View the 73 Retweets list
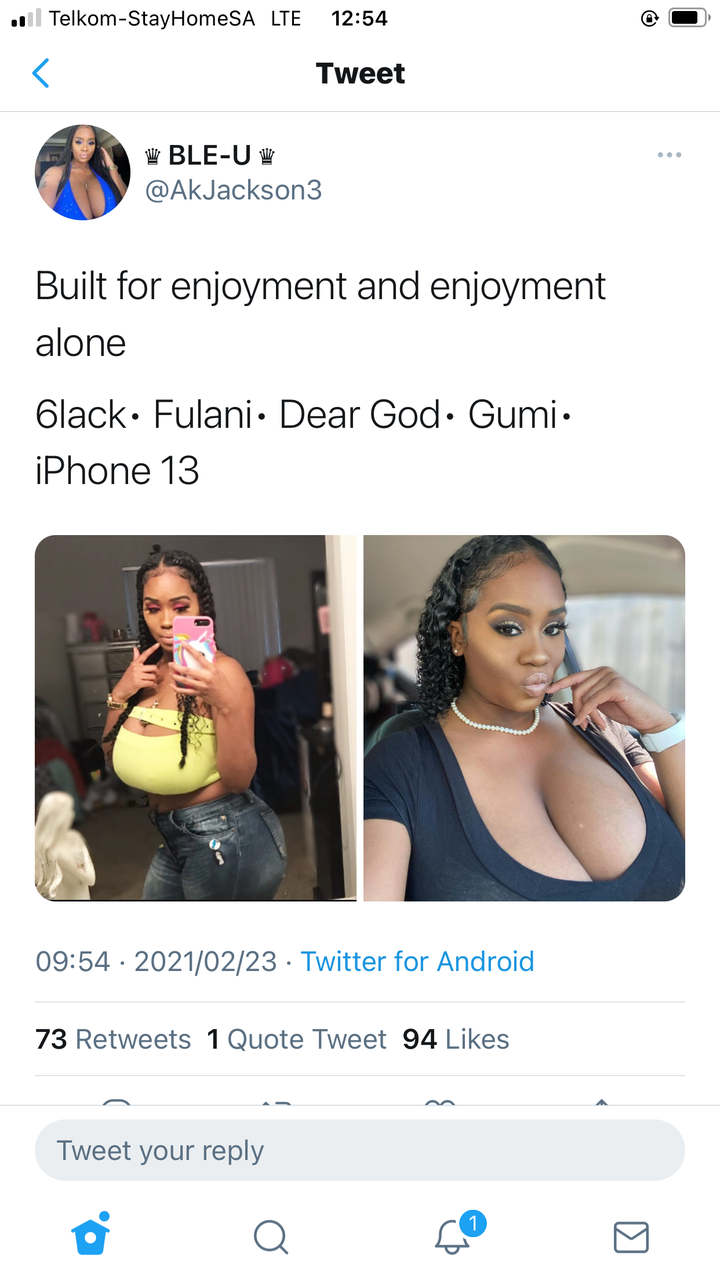 click(x=113, y=1039)
